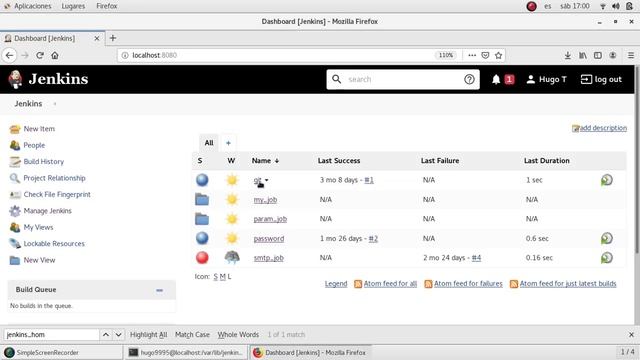Open the my_job link
640x360 pixels.
point(265,200)
